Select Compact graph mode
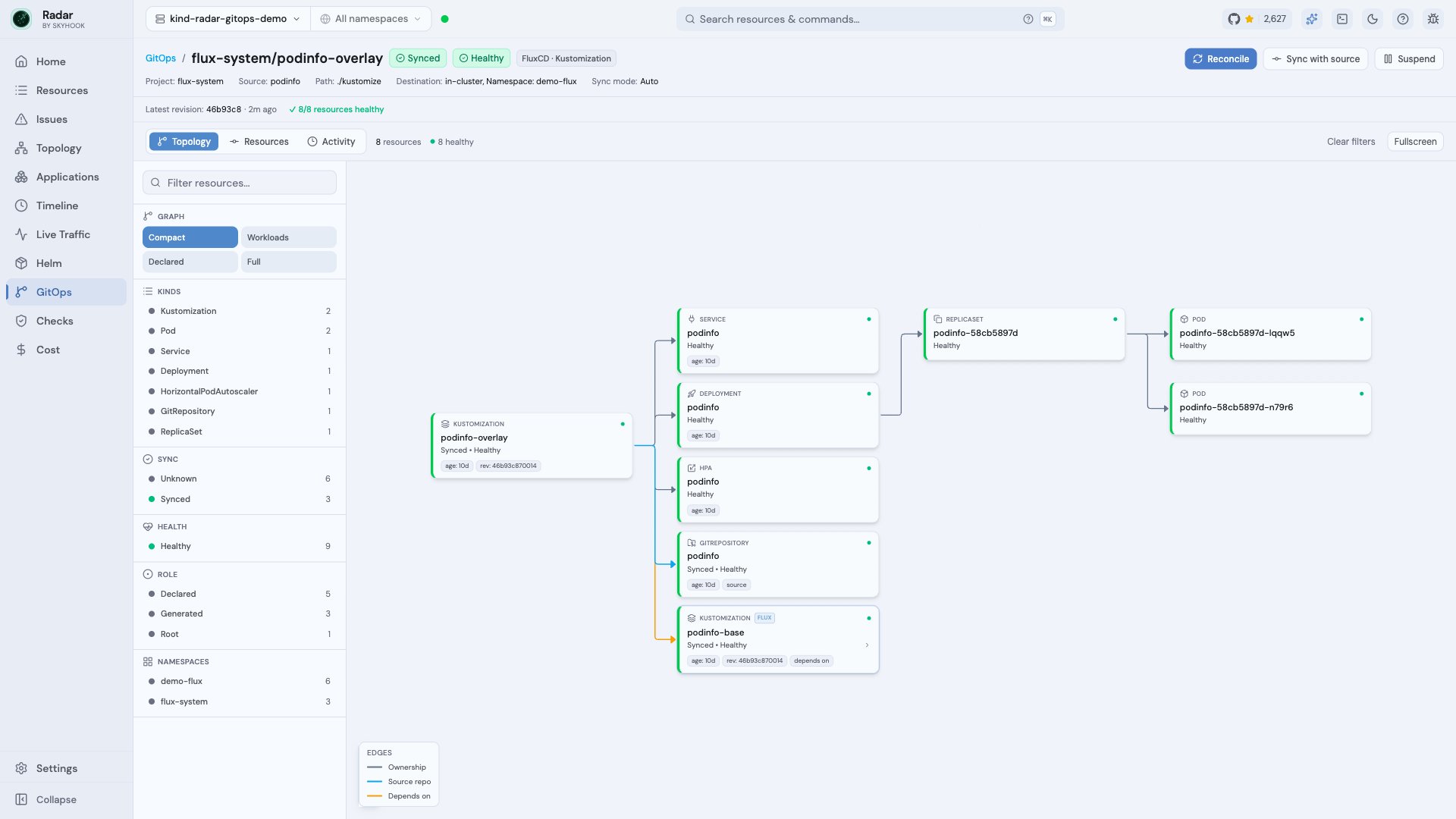Screen dimensions: 1456x819 190,237
